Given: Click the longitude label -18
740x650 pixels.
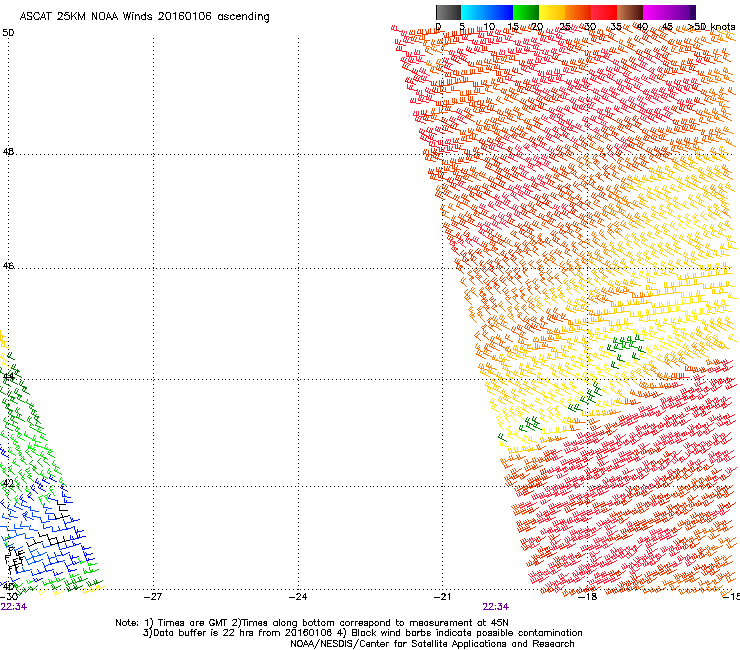Looking at the screenshot, I should tap(588, 597).
